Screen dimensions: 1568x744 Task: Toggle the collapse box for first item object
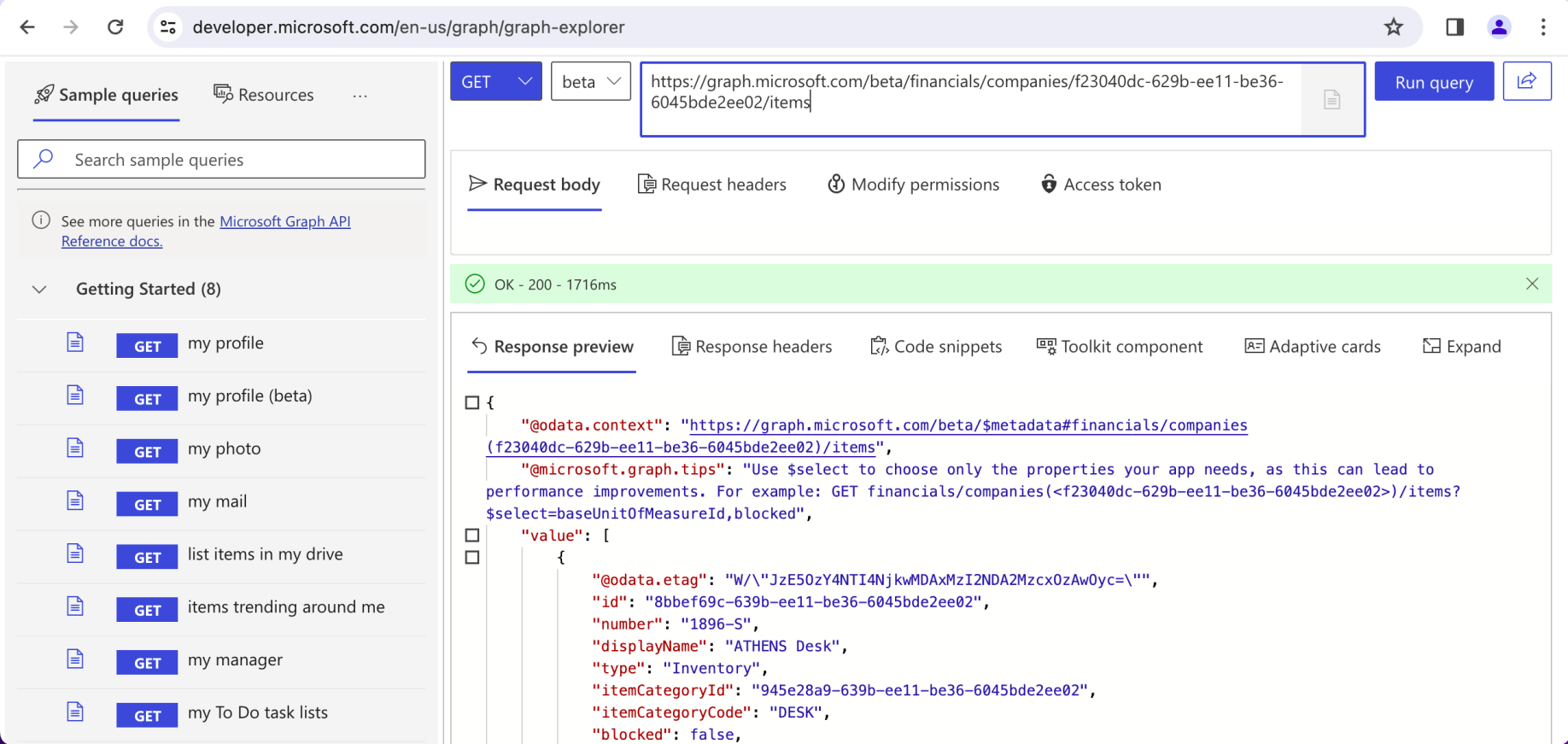point(472,558)
